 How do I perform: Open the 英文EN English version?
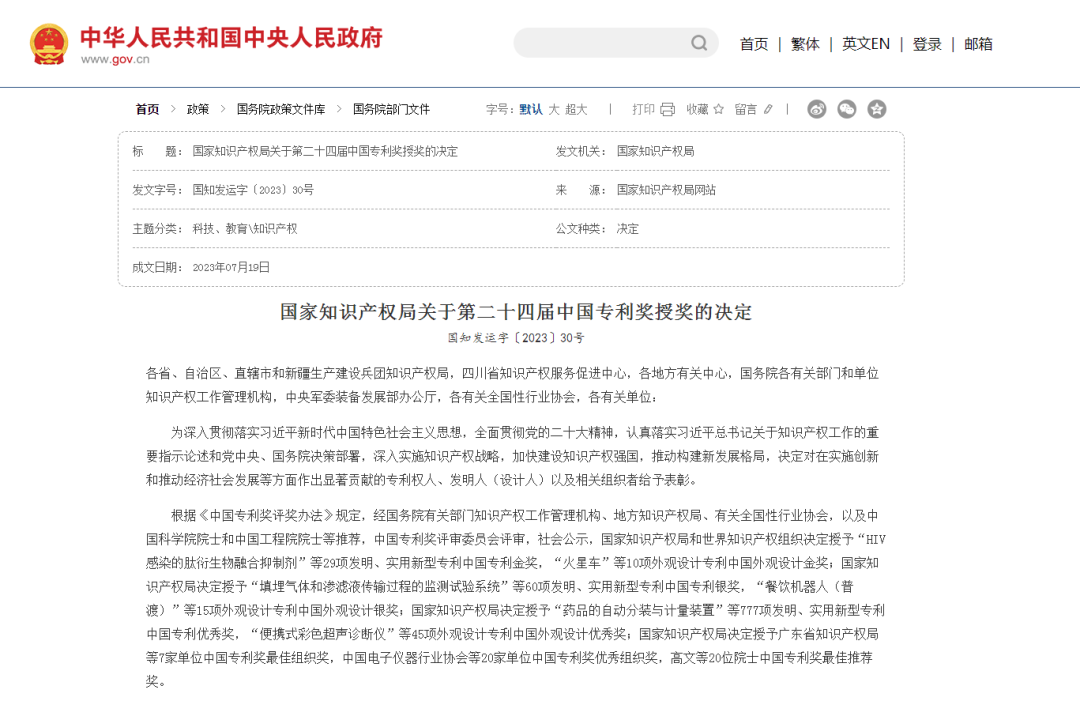tap(866, 44)
